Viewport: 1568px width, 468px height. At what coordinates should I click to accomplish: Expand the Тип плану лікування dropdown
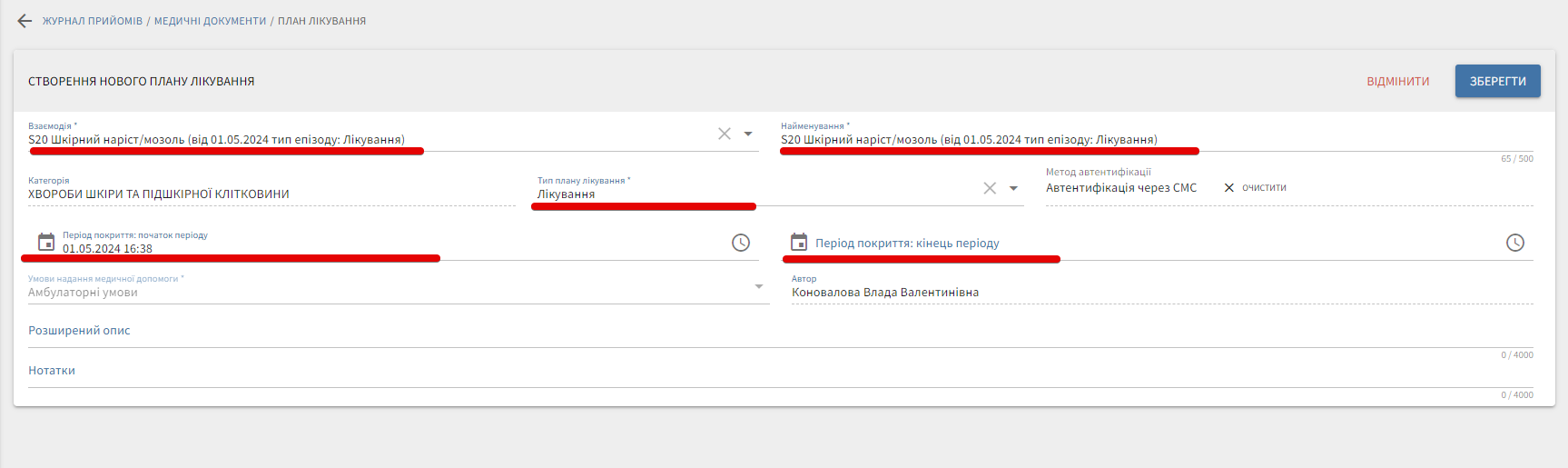pos(1013,188)
